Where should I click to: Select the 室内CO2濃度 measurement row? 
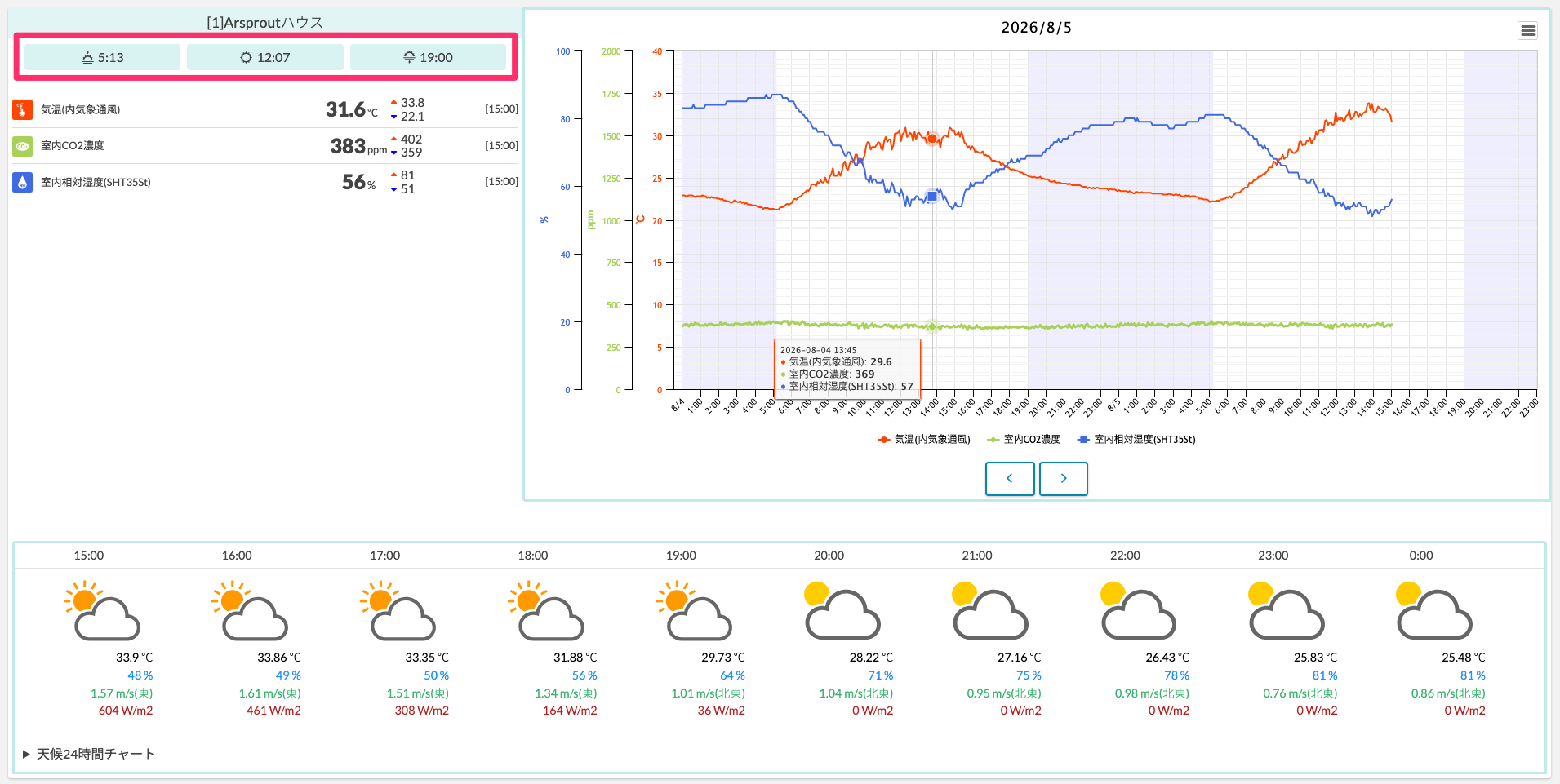coord(265,146)
